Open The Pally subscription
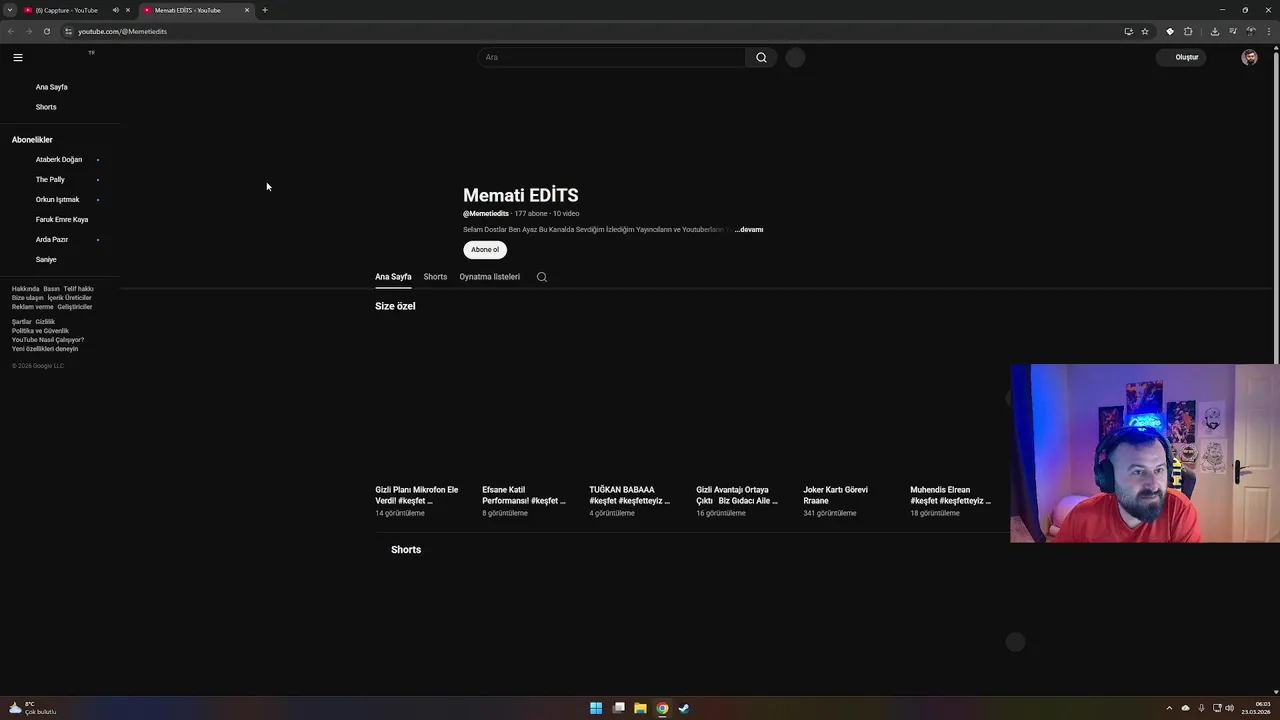1280x720 pixels. click(x=50, y=180)
